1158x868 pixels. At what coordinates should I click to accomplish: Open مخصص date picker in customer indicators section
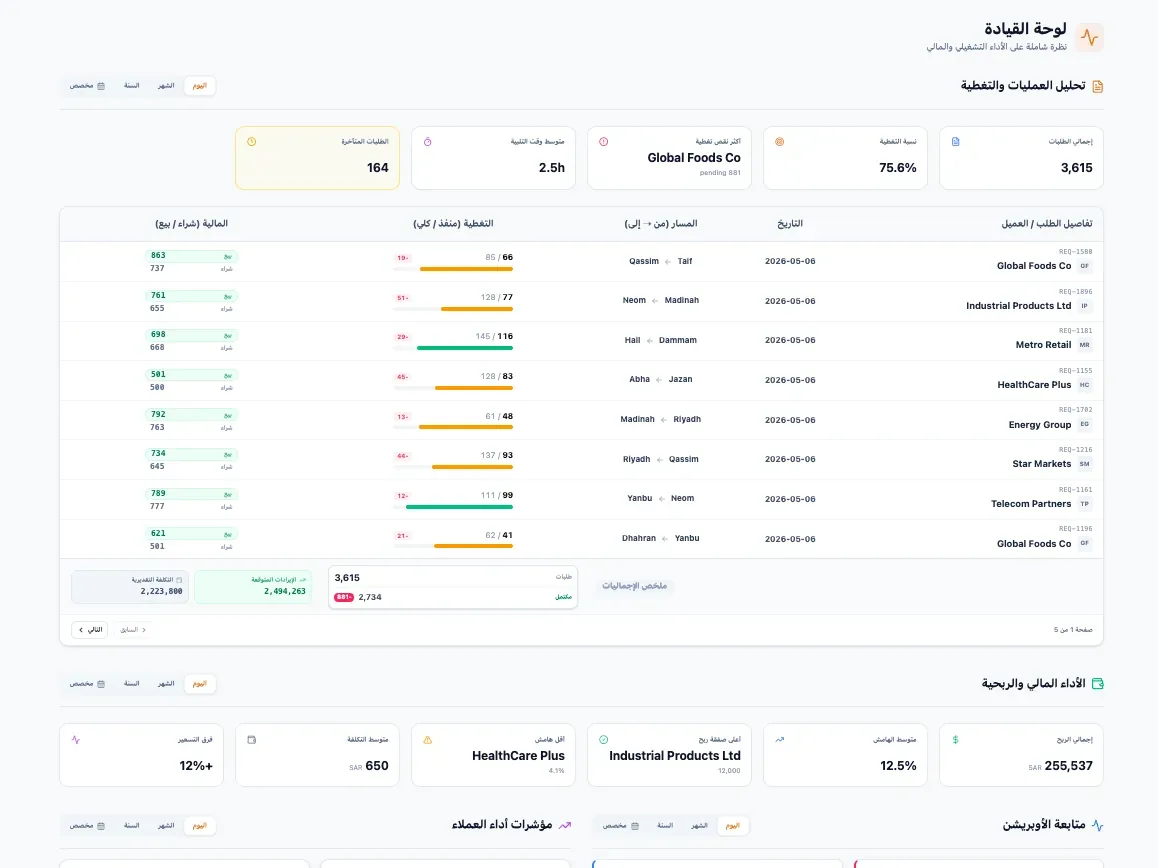[87, 826]
